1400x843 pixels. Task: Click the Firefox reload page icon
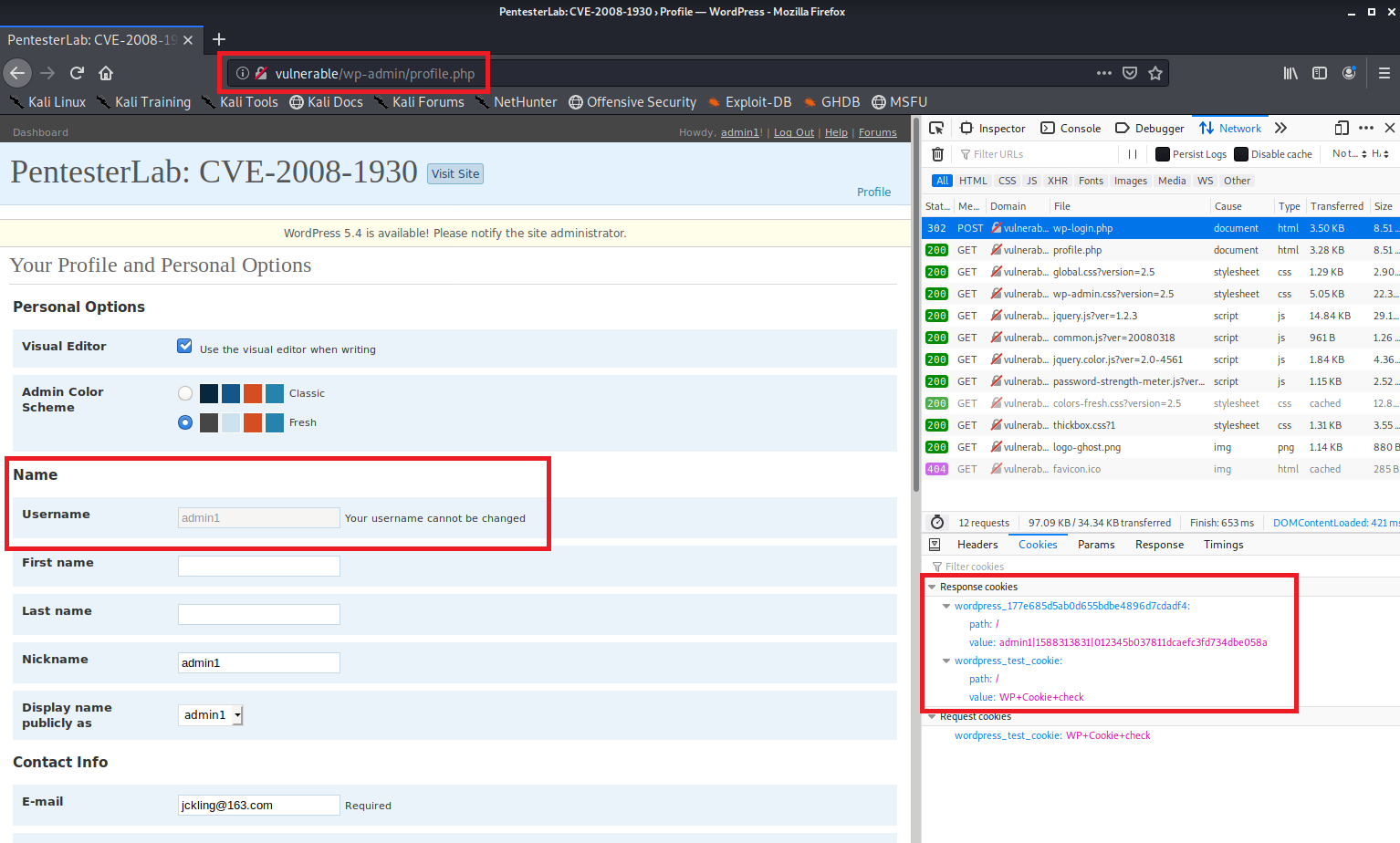click(78, 73)
